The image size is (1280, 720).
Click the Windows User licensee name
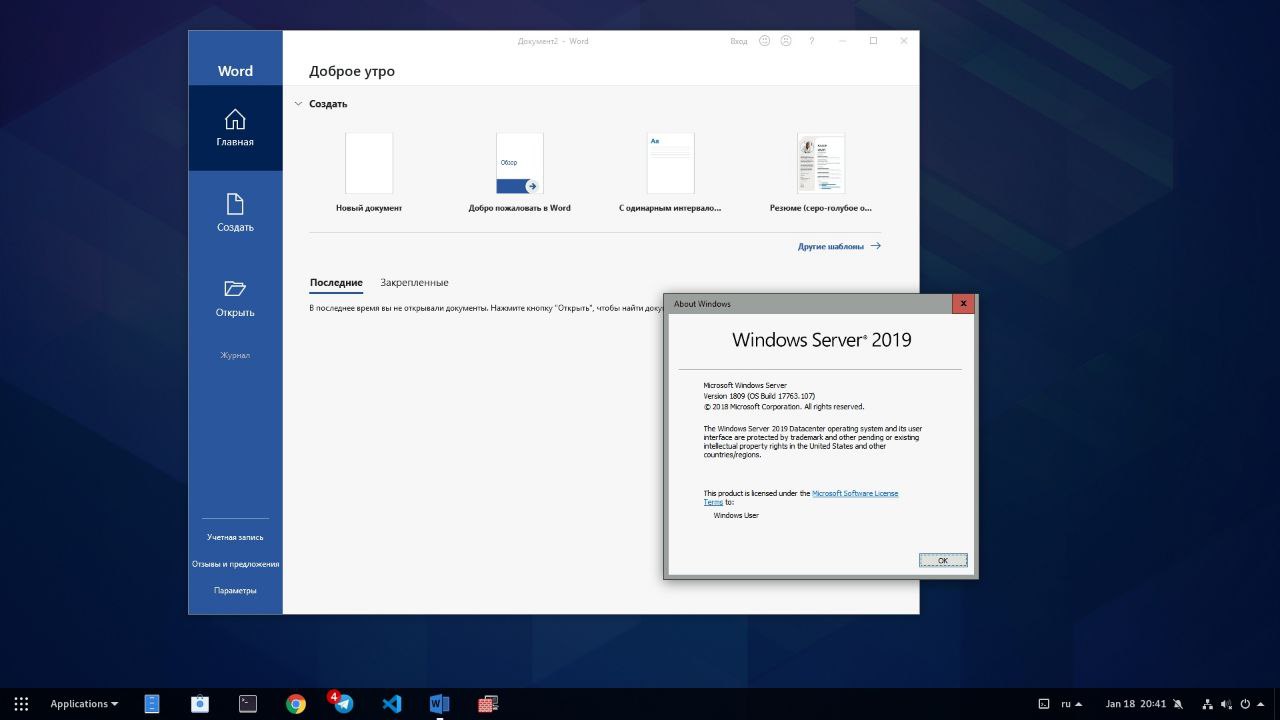736,516
